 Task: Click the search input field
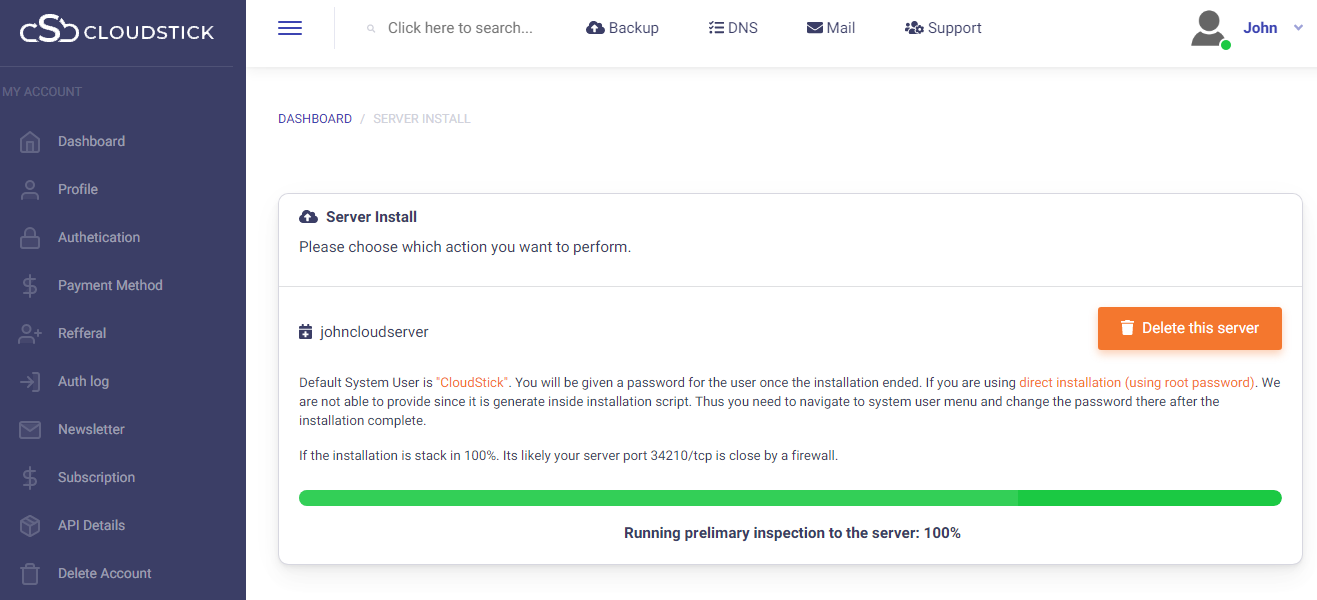click(460, 28)
